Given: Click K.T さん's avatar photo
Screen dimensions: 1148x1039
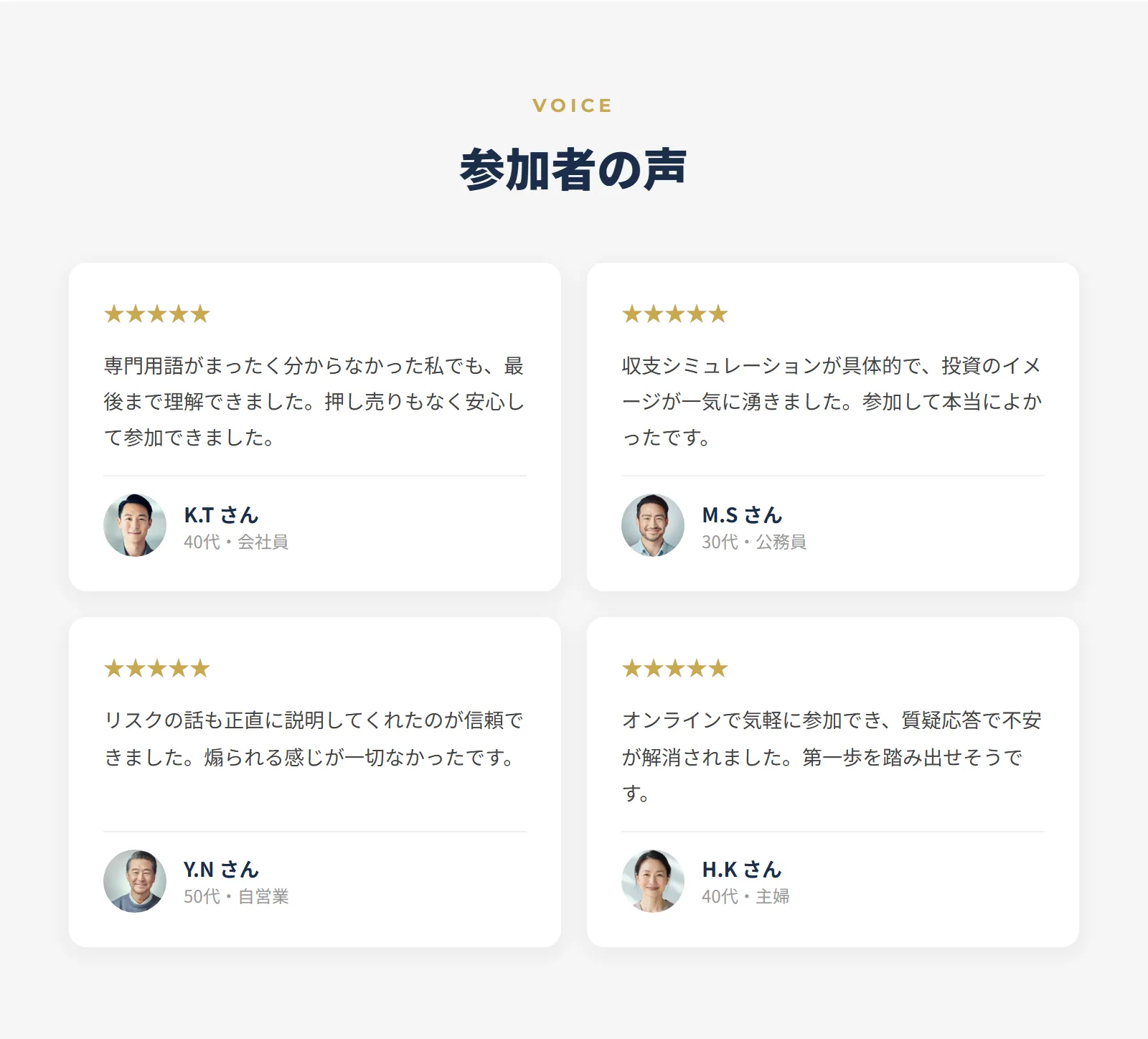Looking at the screenshot, I should point(135,525).
